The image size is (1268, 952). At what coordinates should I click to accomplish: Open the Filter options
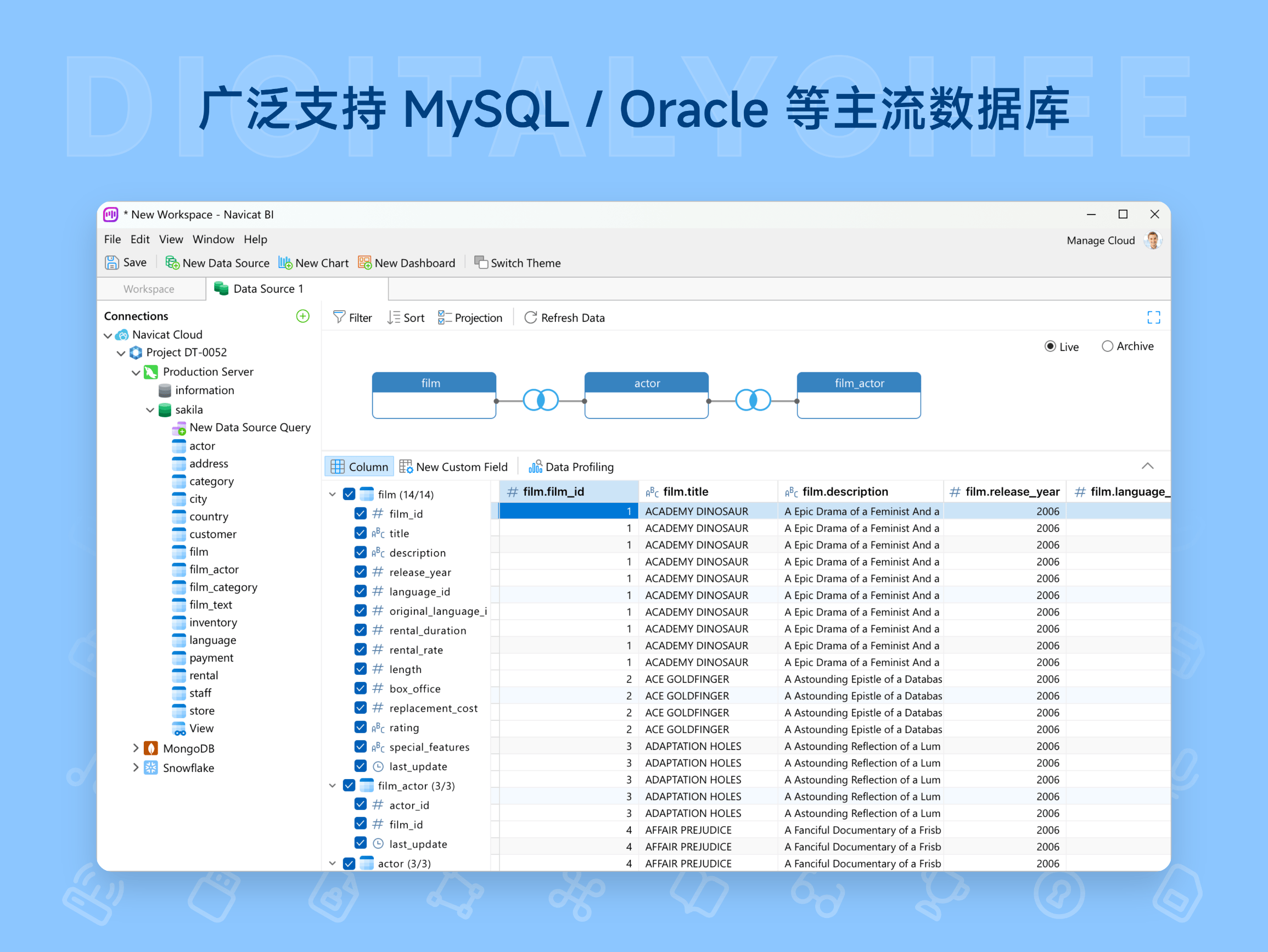[352, 317]
